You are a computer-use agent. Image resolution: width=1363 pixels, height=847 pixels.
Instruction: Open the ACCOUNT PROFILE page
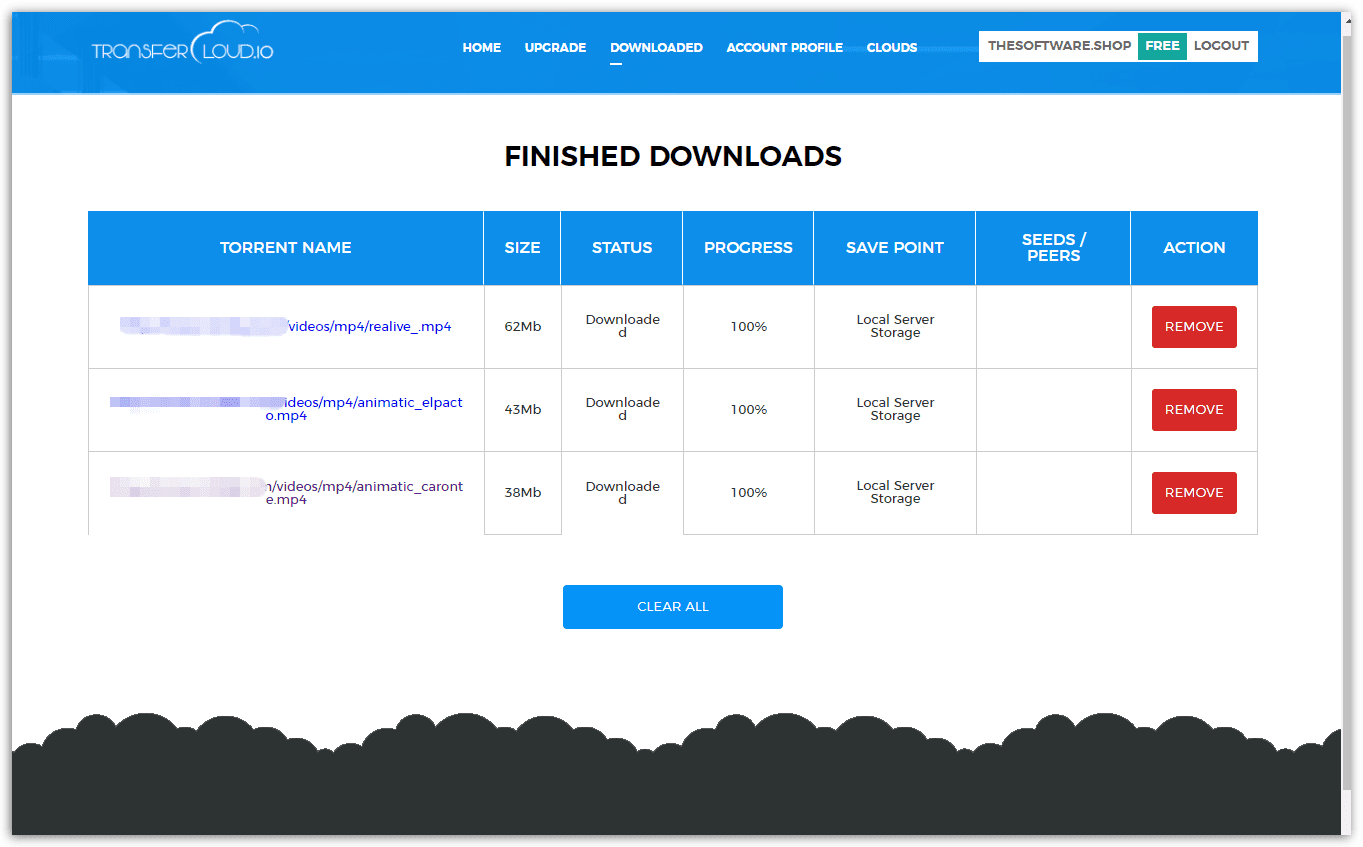tap(784, 47)
